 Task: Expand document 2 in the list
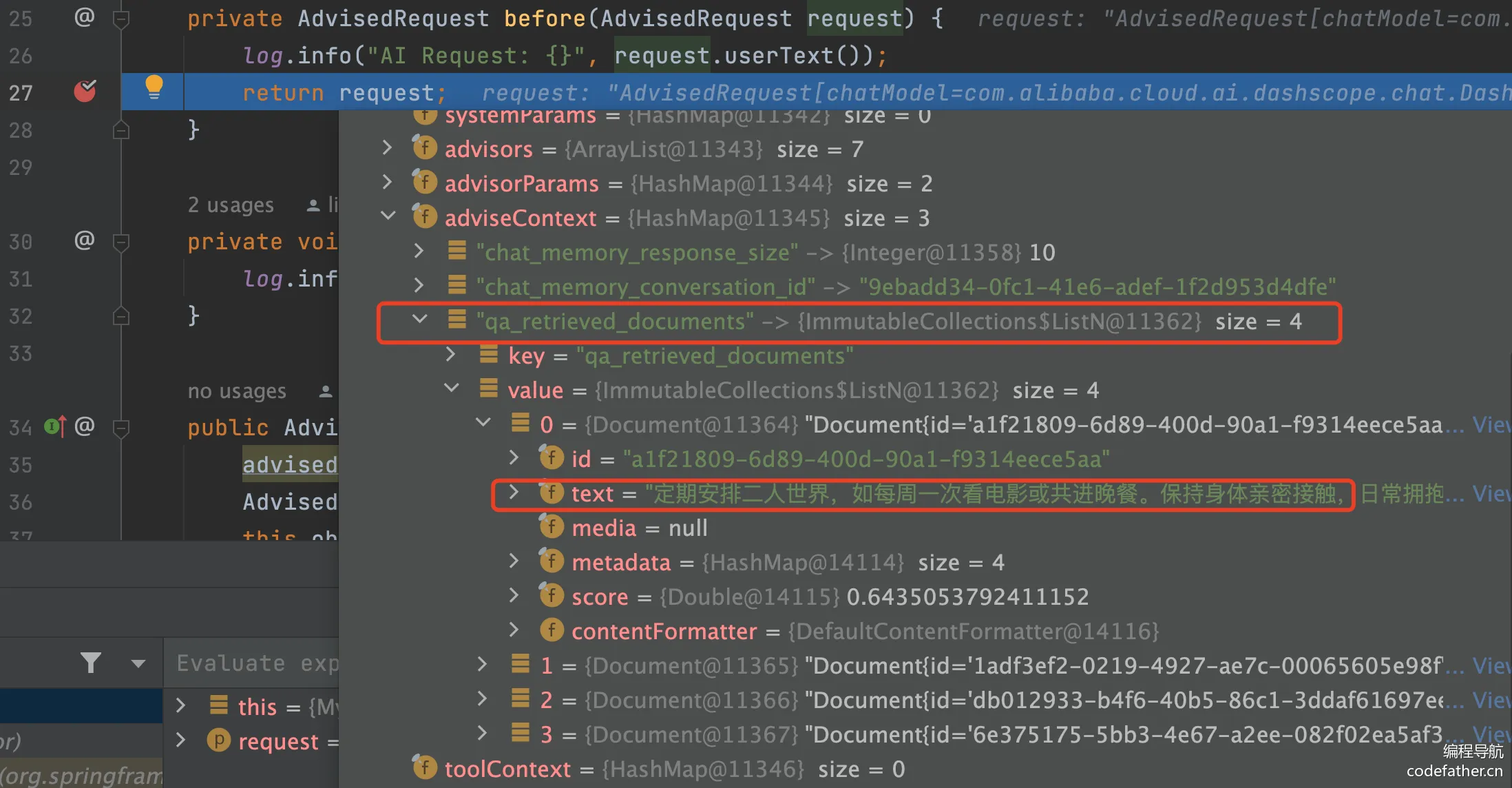(482, 698)
